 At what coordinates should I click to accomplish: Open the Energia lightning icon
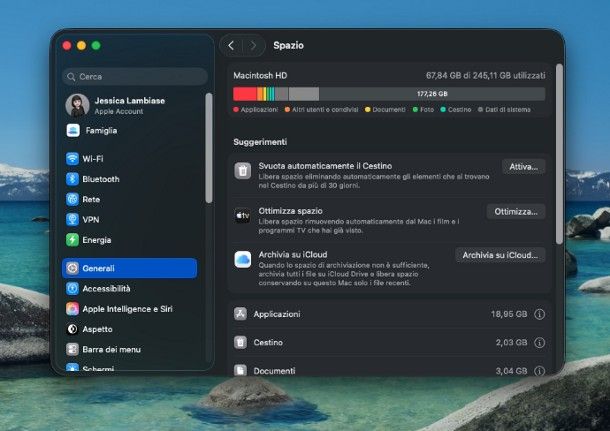72,240
